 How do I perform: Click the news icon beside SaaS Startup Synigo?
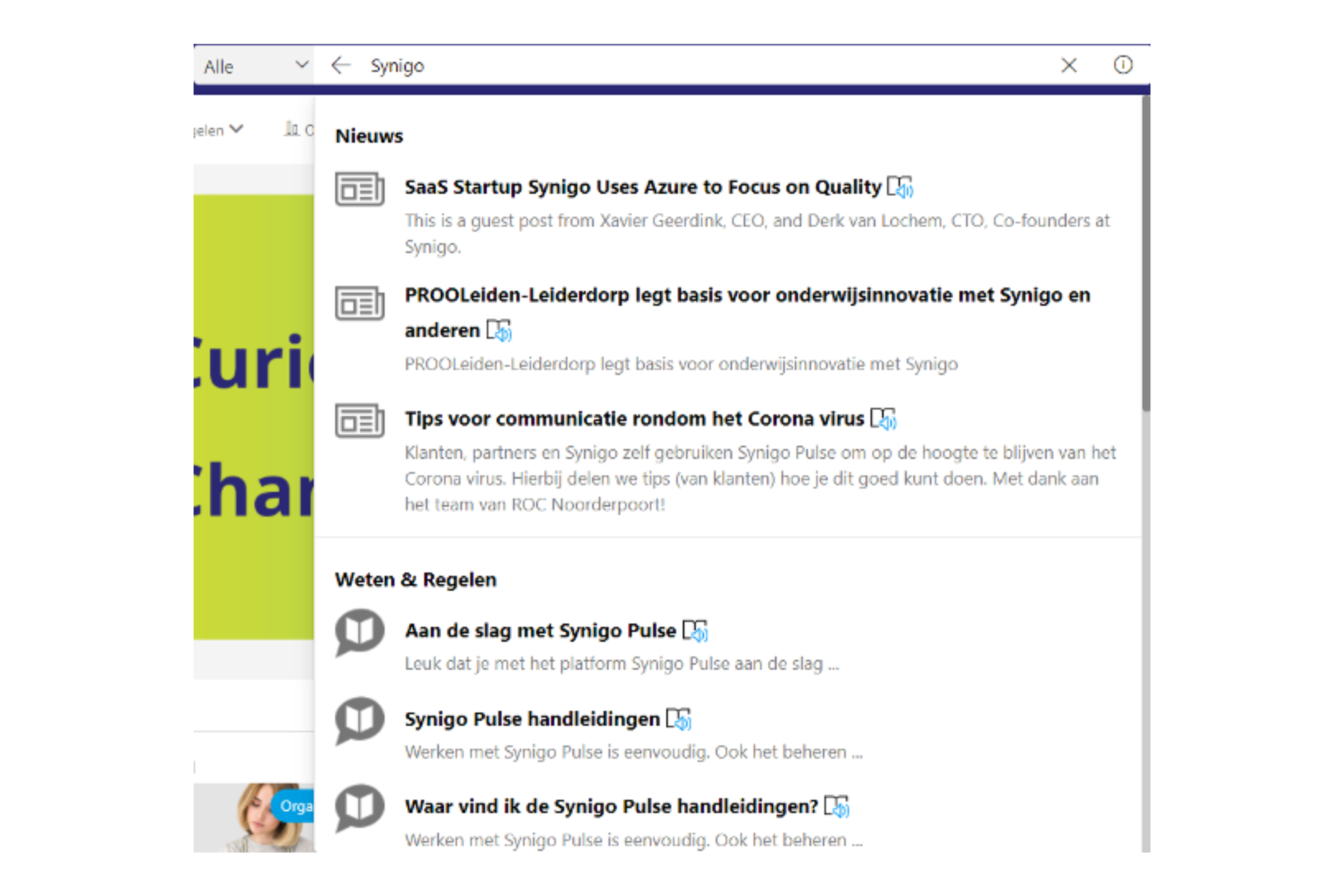(x=360, y=188)
